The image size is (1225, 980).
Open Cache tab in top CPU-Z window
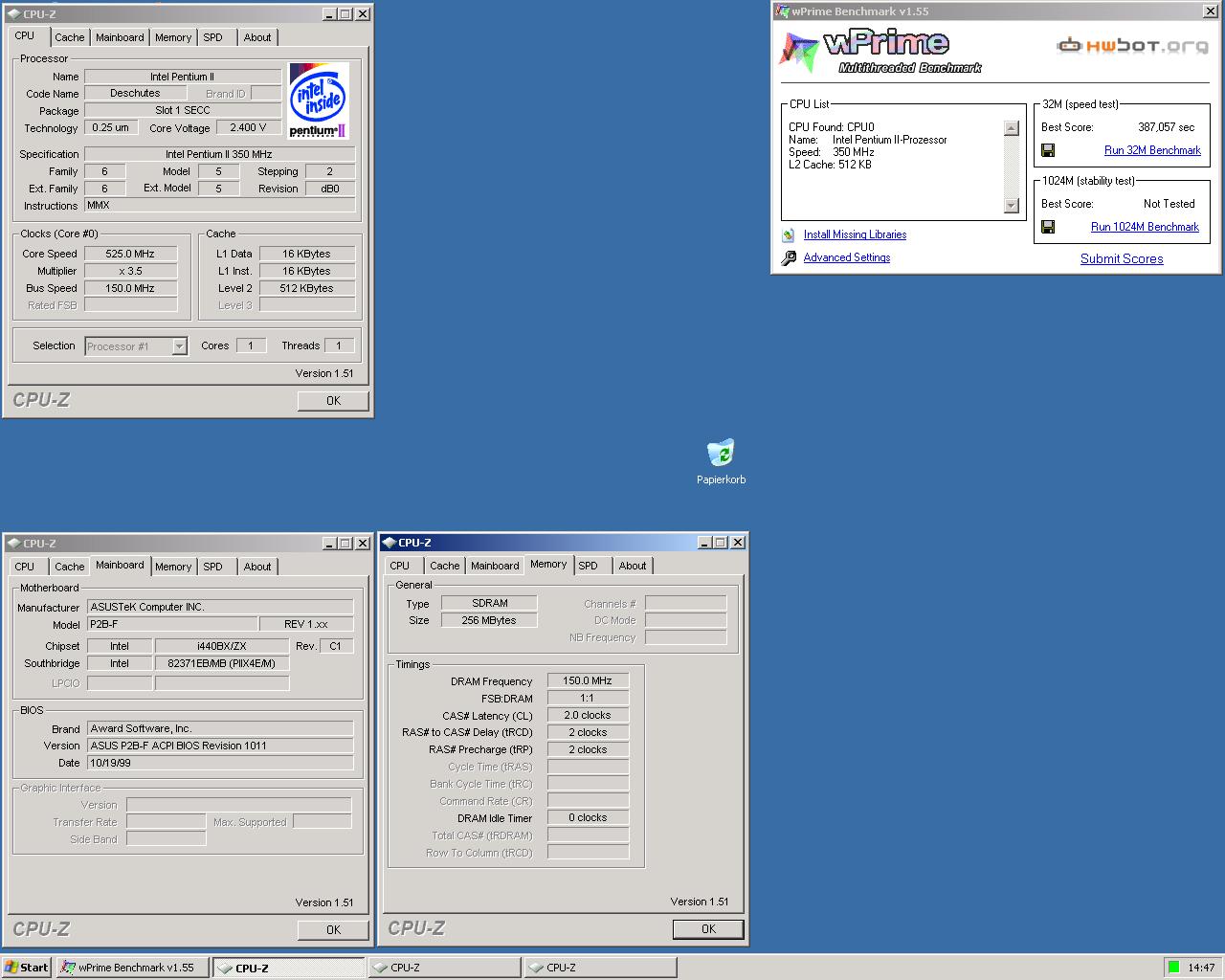tap(69, 37)
